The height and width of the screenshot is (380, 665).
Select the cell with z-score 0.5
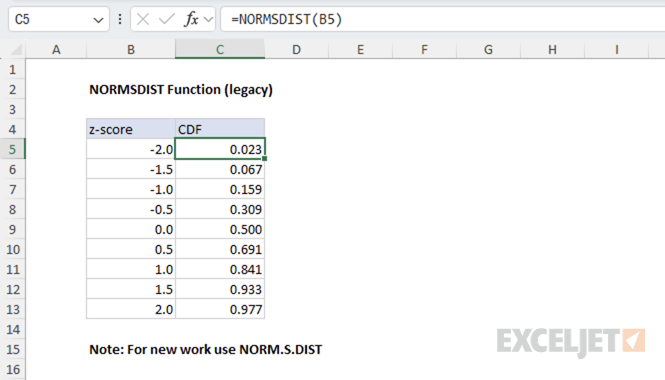point(131,249)
